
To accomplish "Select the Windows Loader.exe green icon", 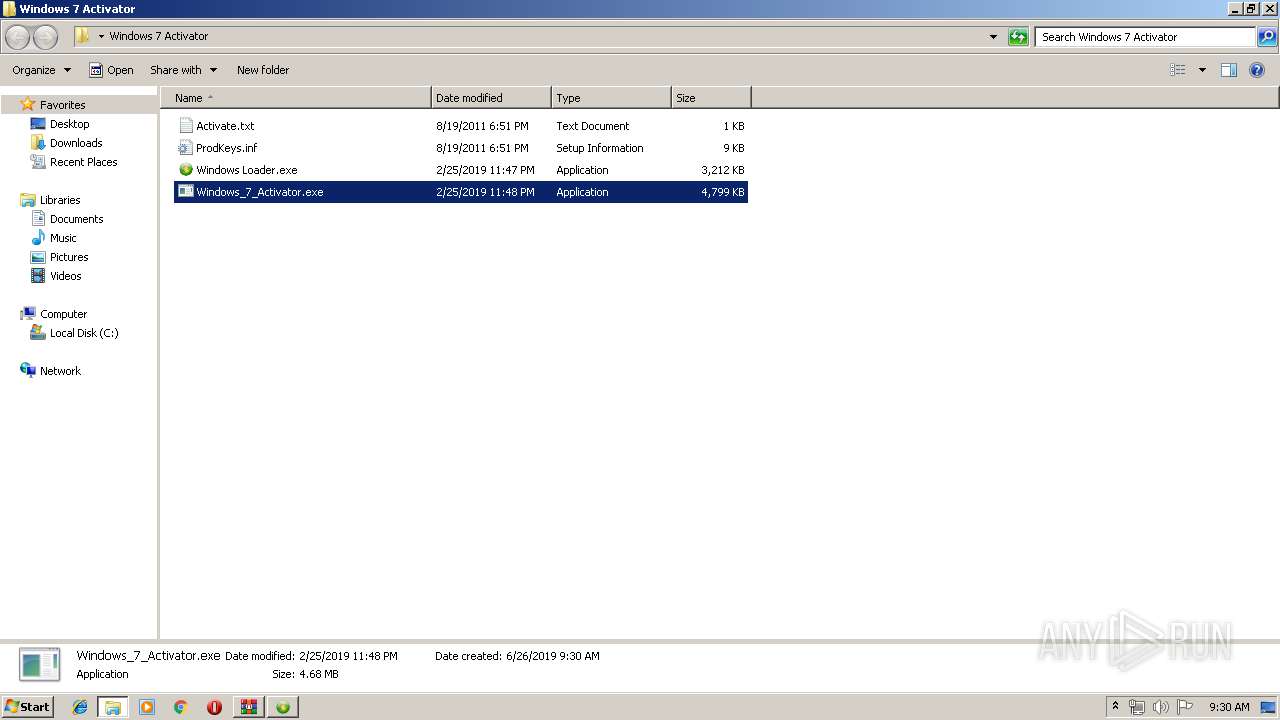I will [185, 170].
